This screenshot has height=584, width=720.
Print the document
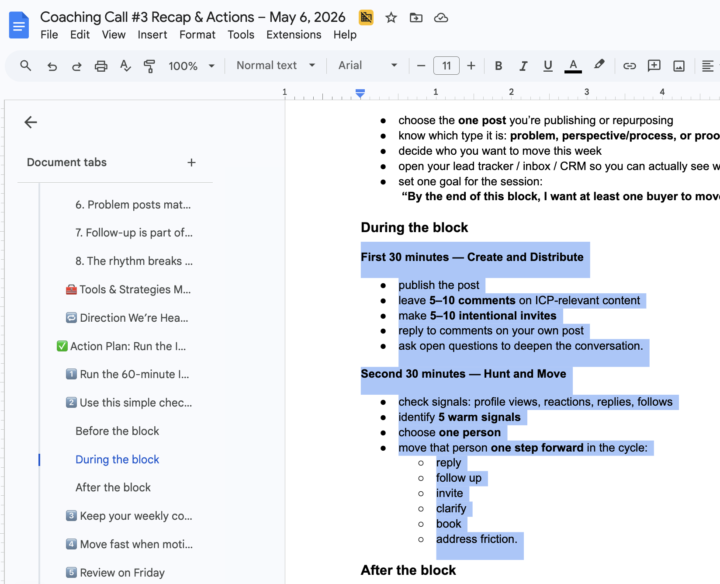click(x=101, y=66)
